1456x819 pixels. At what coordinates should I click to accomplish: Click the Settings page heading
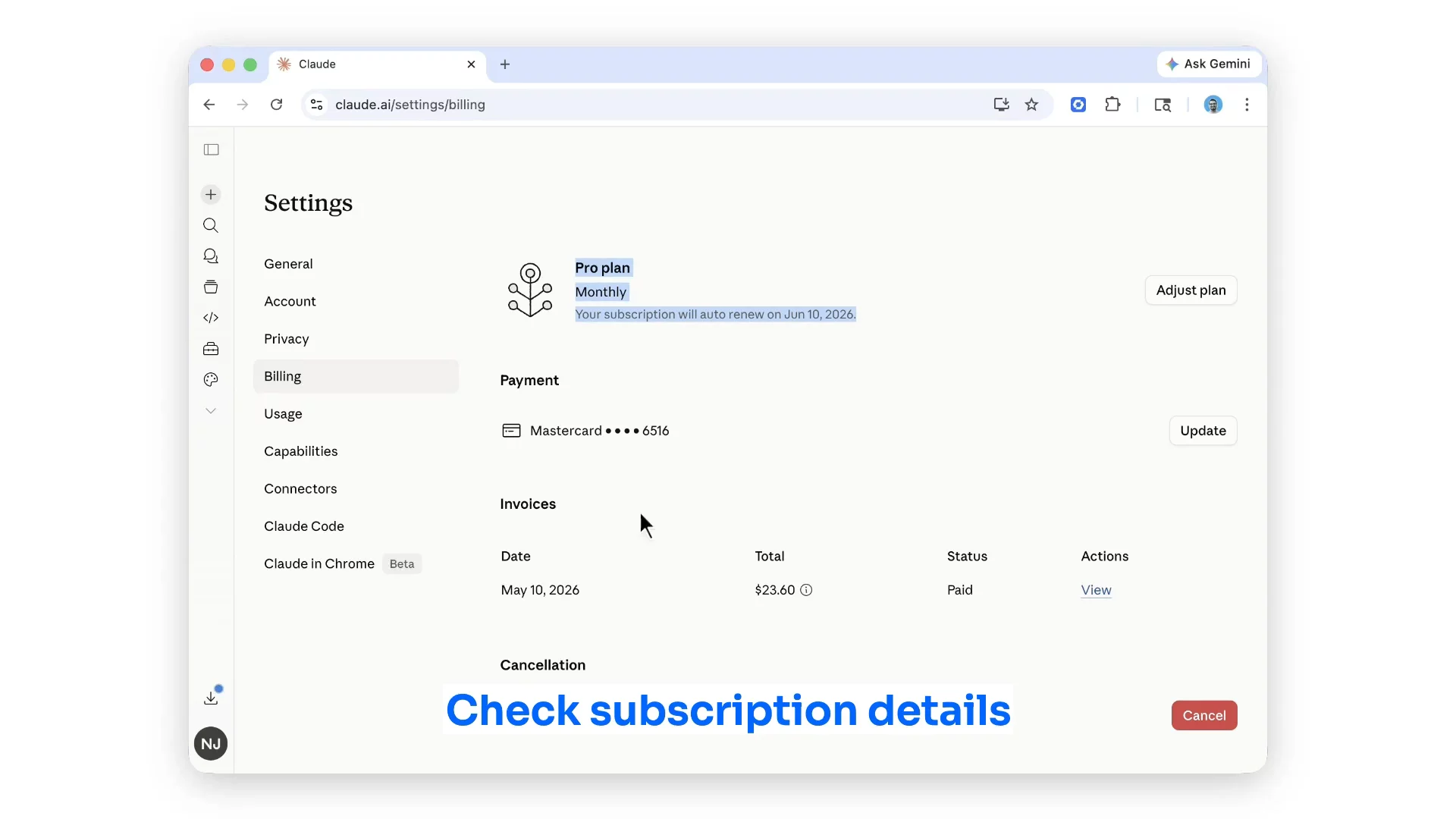point(308,203)
